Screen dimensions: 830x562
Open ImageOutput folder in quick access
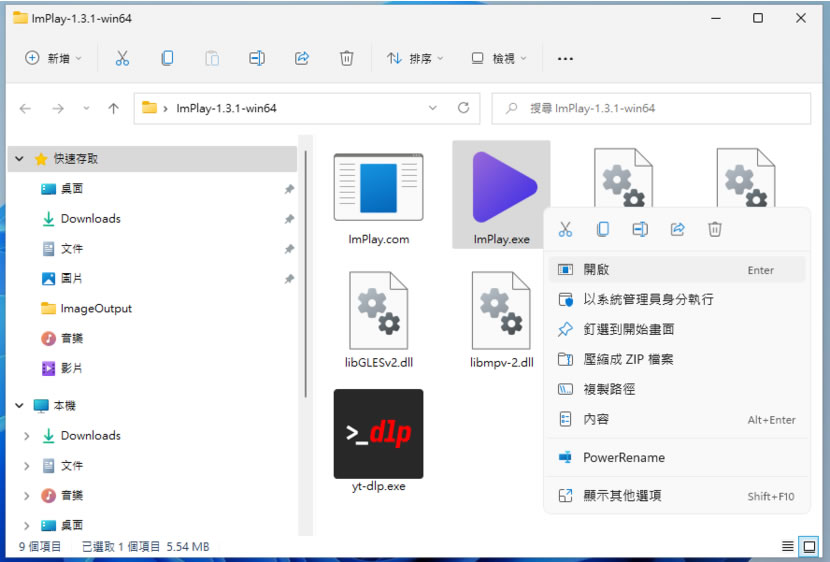tap(86, 309)
